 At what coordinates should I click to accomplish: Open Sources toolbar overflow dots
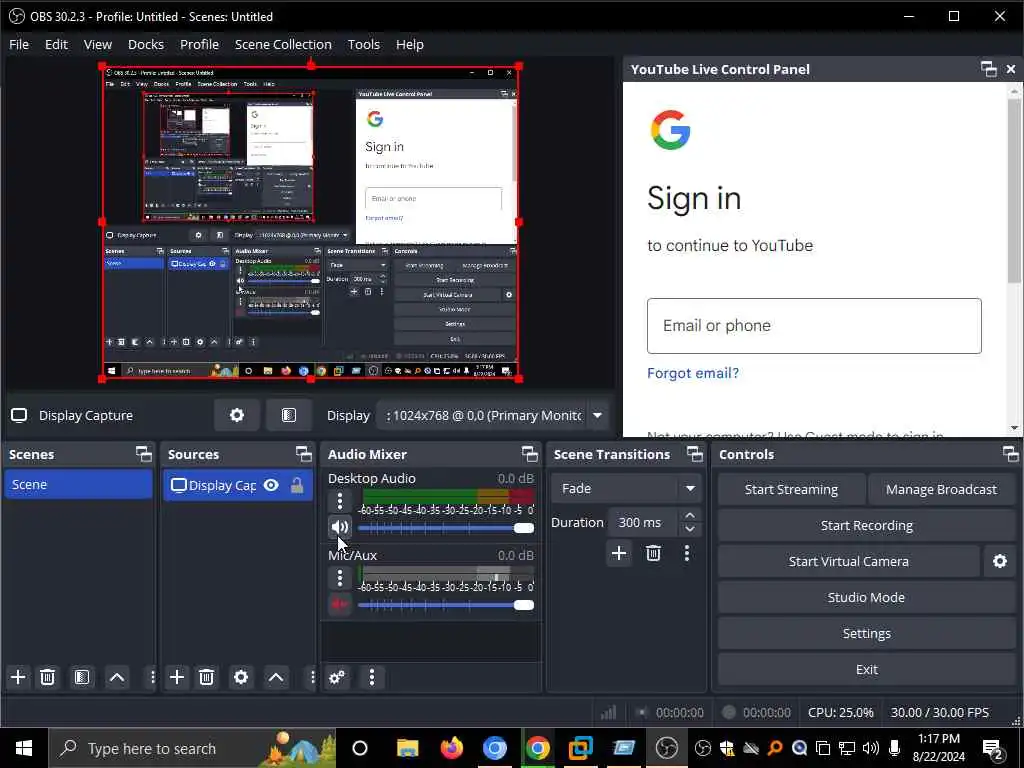[x=312, y=677]
